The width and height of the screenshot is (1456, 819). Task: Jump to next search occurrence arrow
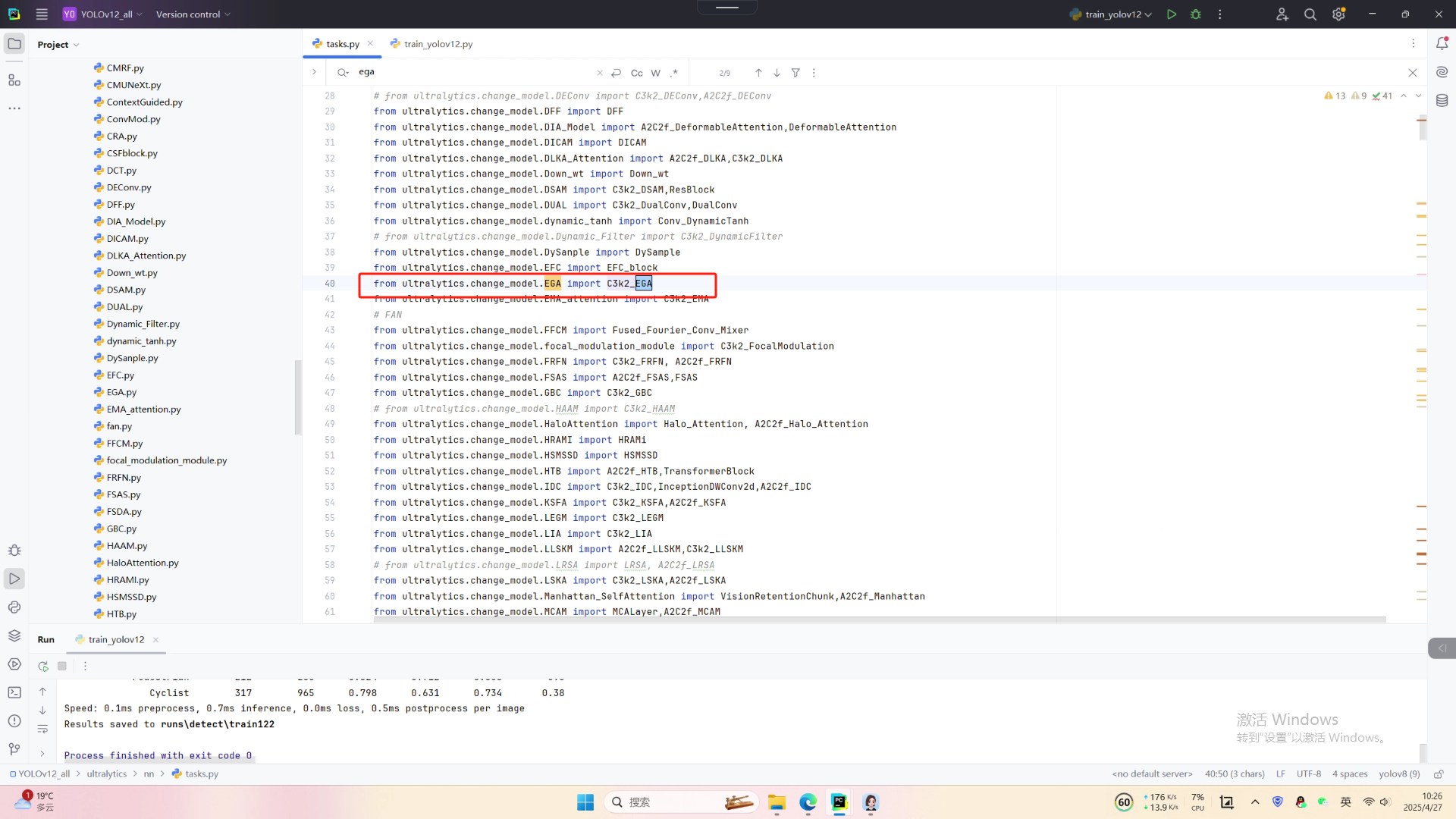coord(777,73)
